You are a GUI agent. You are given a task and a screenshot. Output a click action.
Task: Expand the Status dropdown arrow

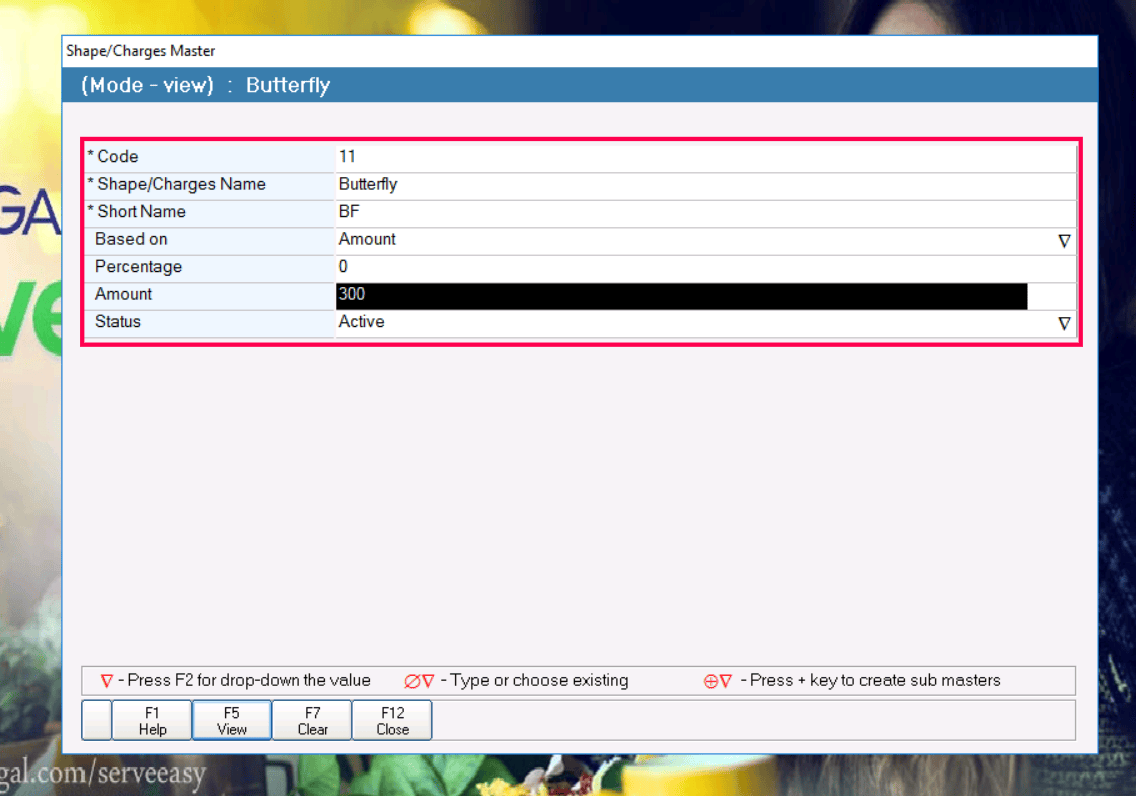pyautogui.click(x=1064, y=324)
